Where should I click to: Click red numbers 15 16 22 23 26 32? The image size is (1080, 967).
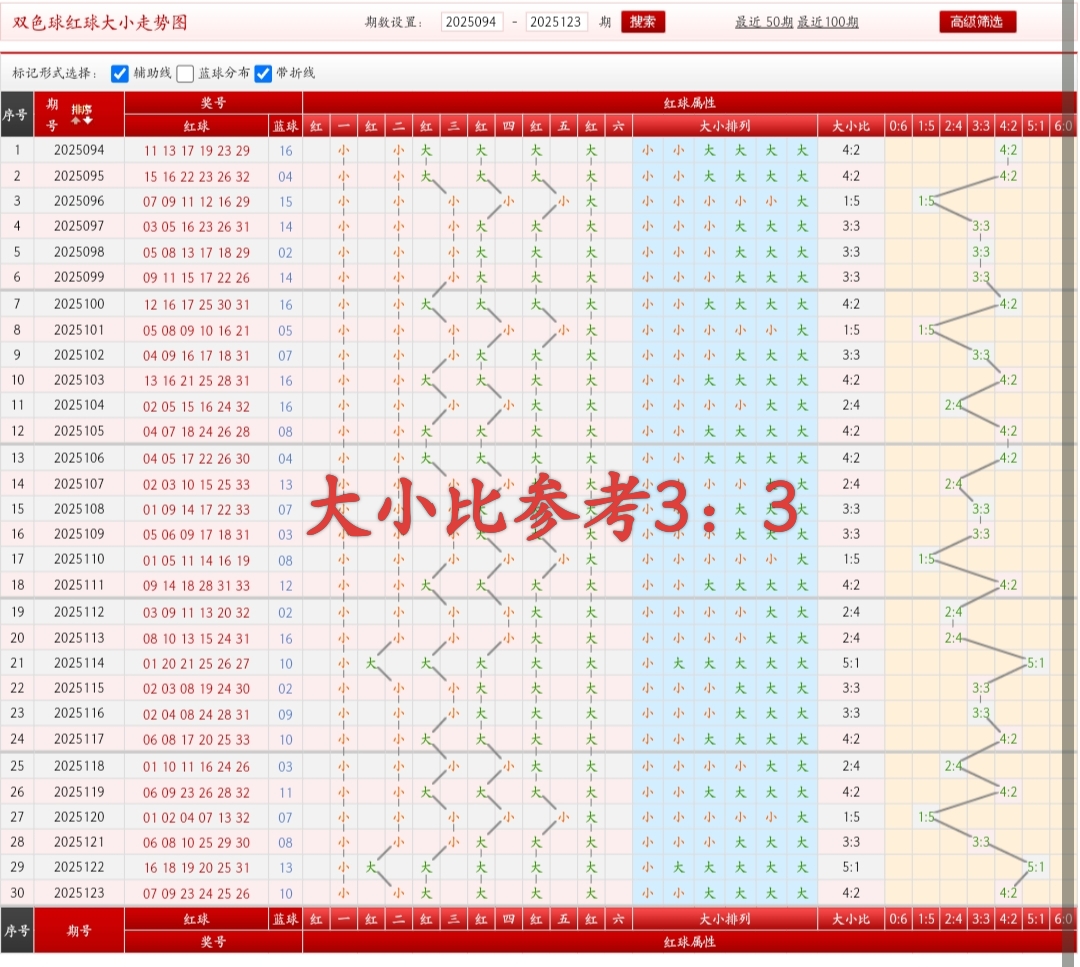(196, 177)
